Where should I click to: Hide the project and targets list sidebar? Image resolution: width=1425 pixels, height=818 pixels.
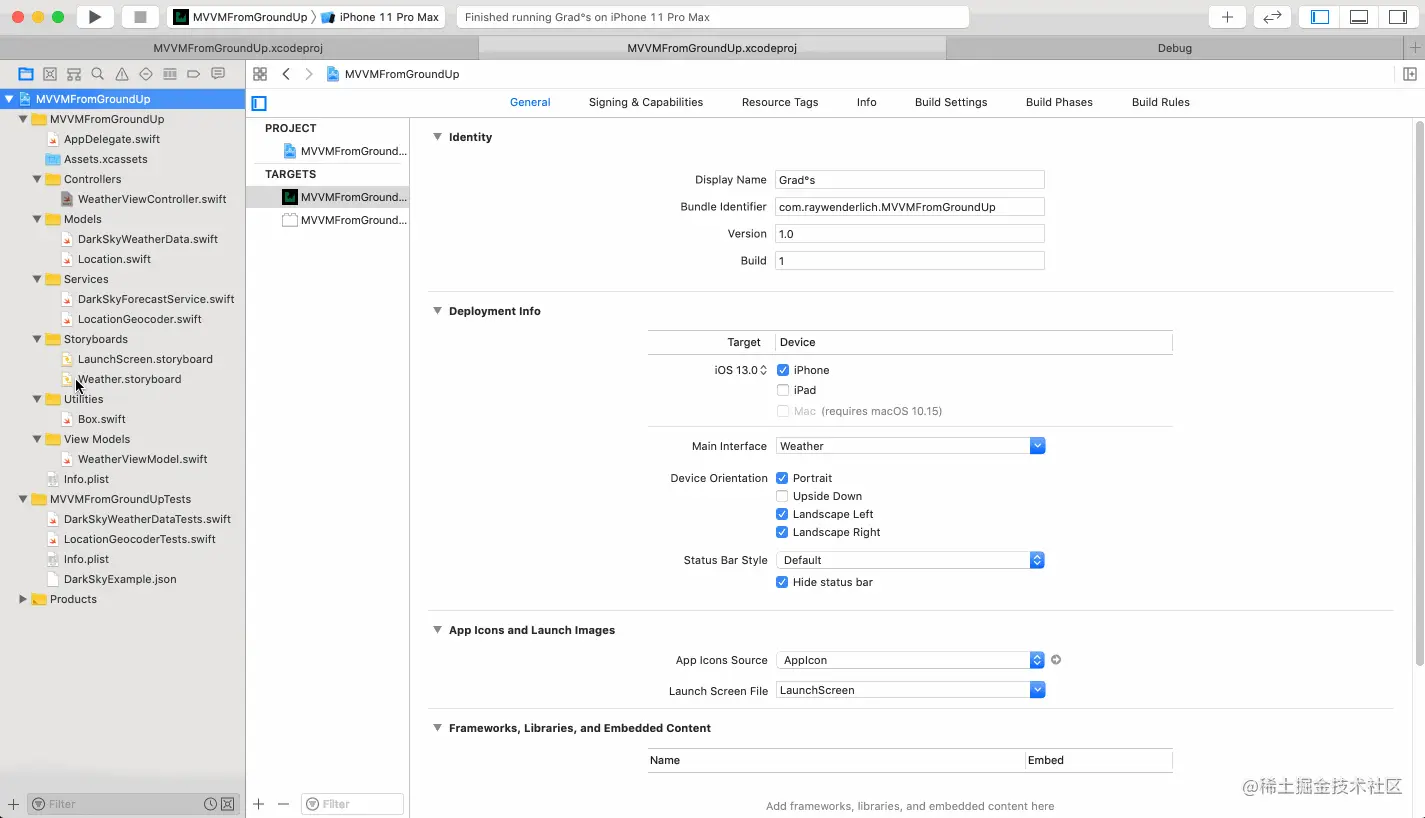coord(259,103)
